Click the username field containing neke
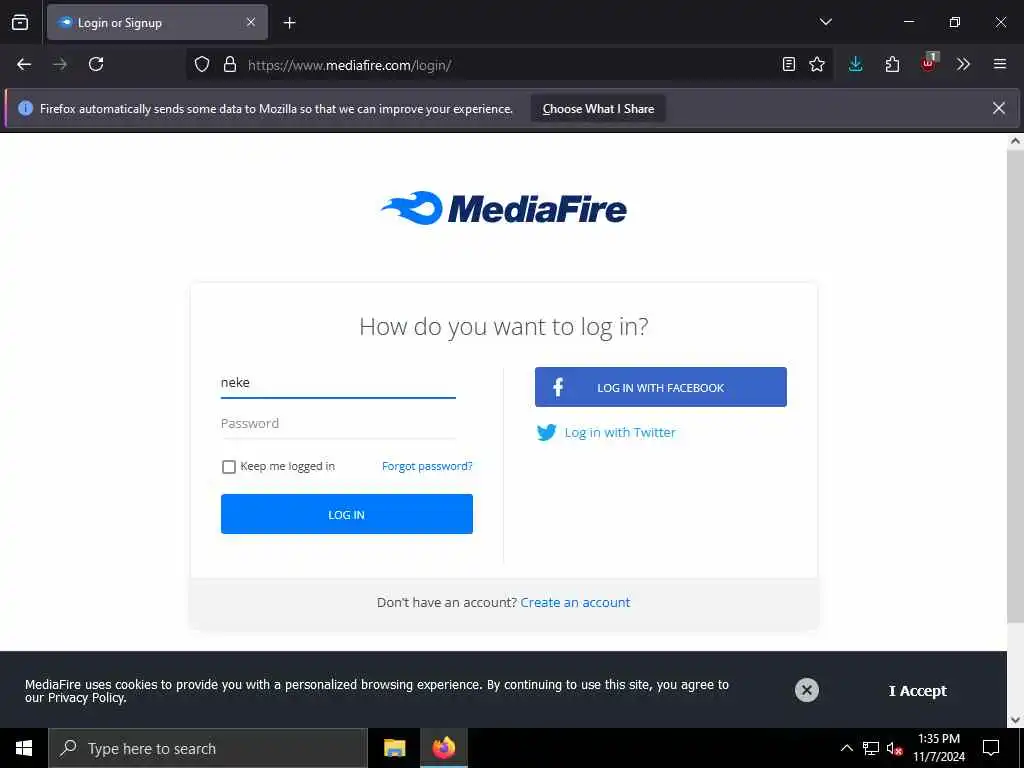 point(338,383)
